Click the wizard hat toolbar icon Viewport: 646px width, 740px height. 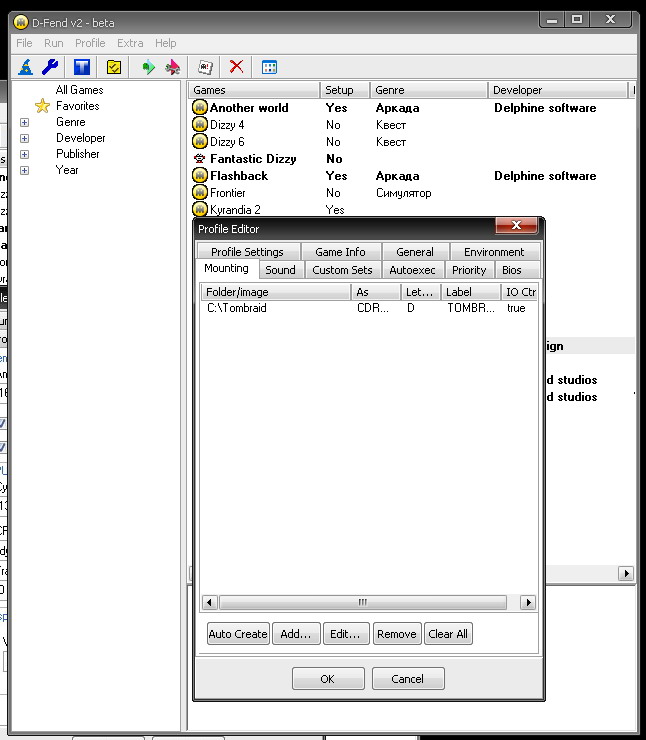coord(26,67)
